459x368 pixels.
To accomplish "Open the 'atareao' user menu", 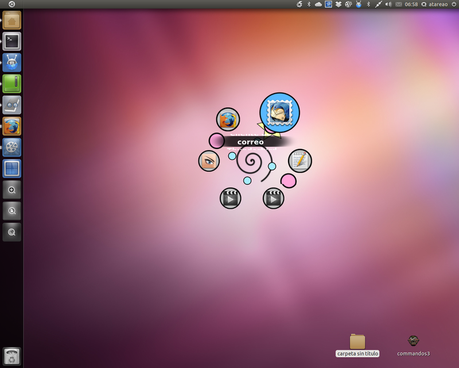I will click(435, 4).
